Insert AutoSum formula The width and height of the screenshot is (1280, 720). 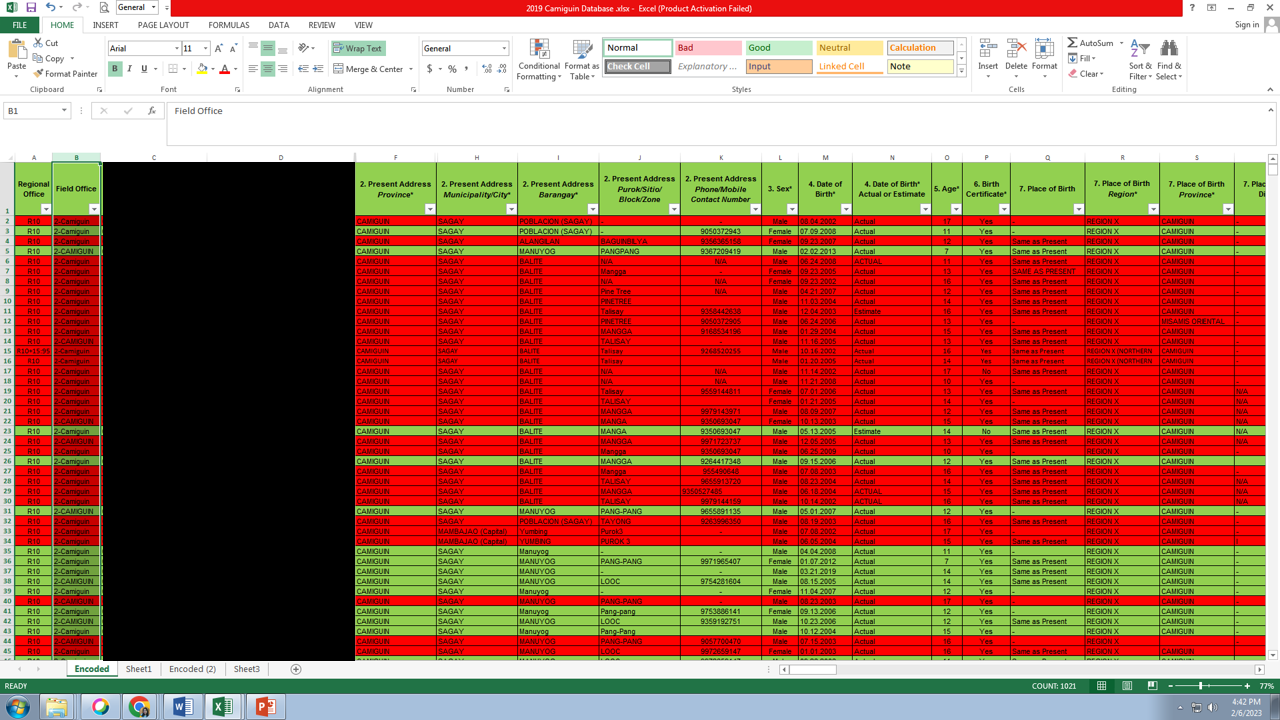[1090, 43]
